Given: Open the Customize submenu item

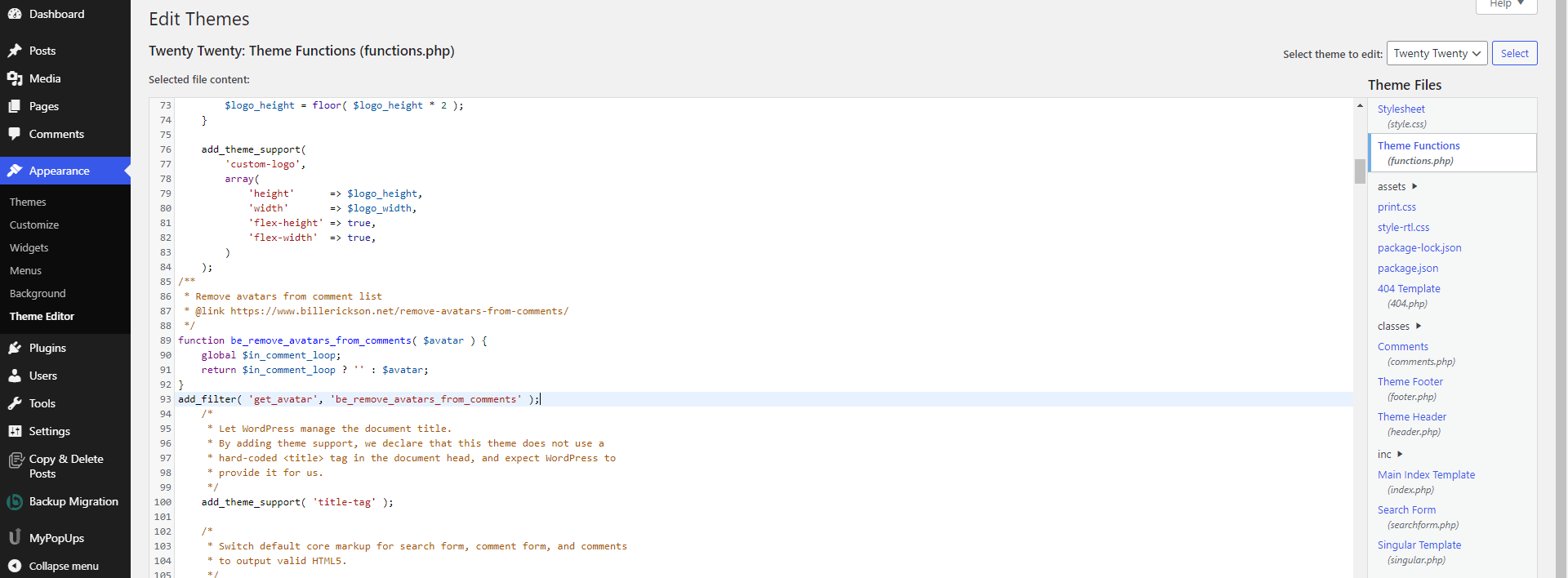Looking at the screenshot, I should coord(34,225).
